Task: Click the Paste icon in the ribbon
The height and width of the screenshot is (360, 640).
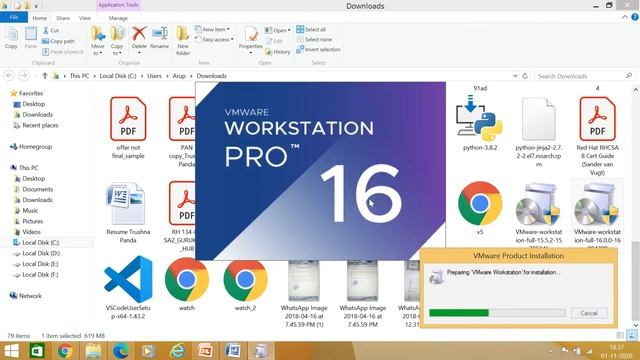Action: coord(31,38)
